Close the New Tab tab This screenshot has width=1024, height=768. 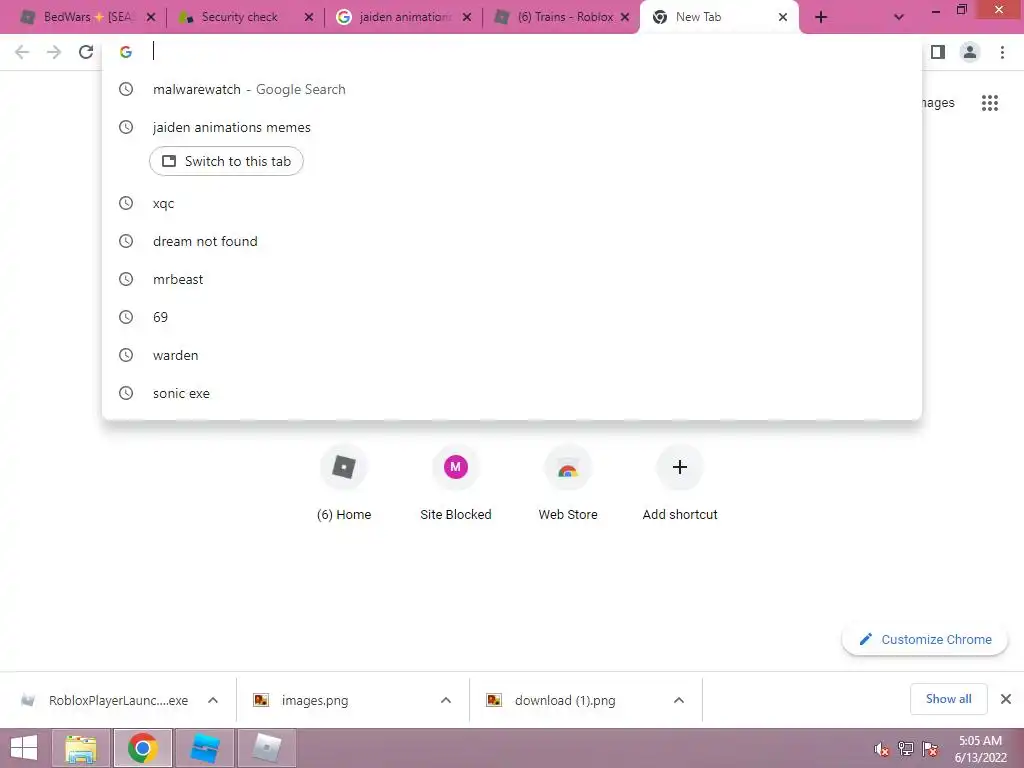point(782,17)
